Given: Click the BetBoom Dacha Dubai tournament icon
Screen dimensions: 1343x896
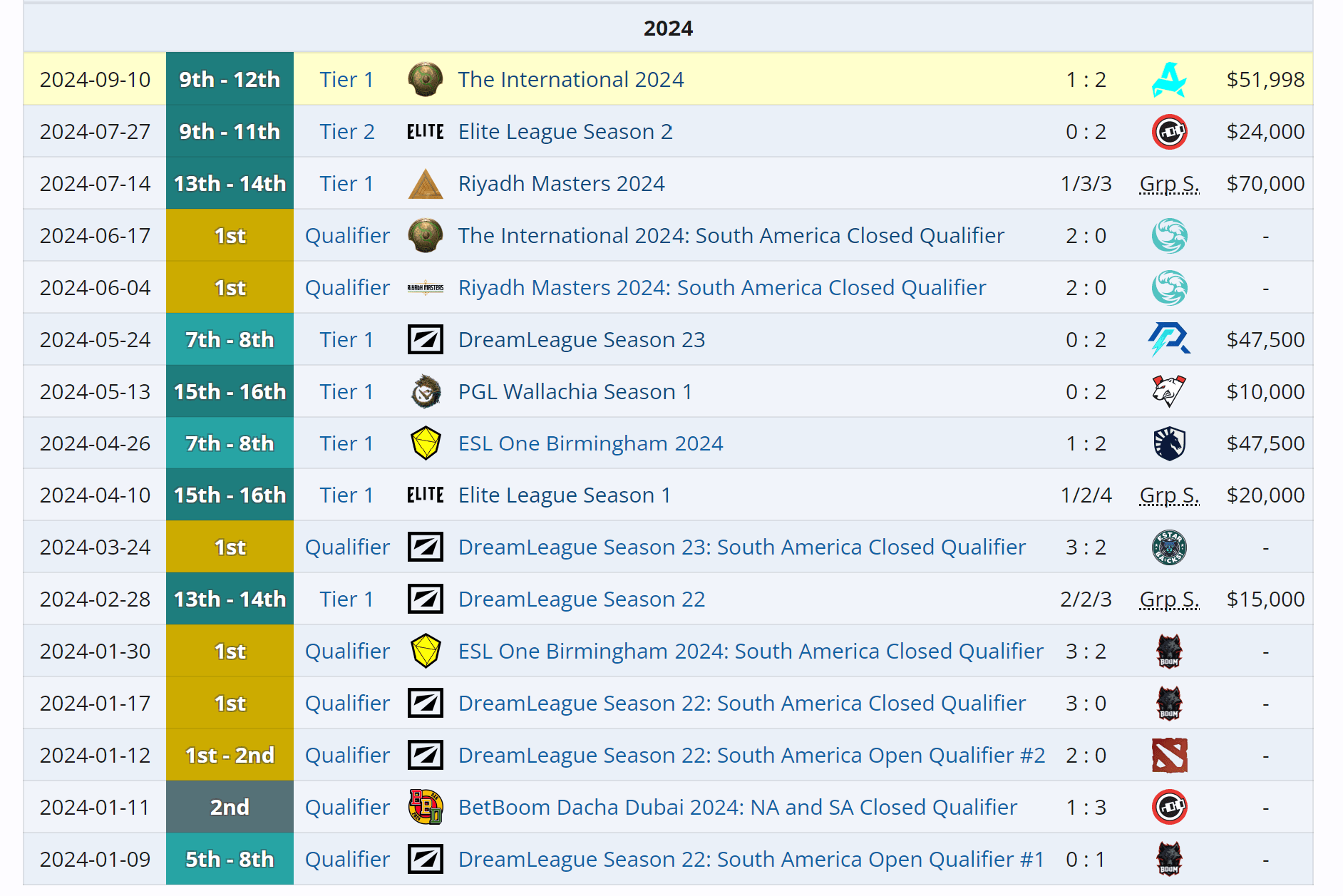Looking at the screenshot, I should click(426, 807).
